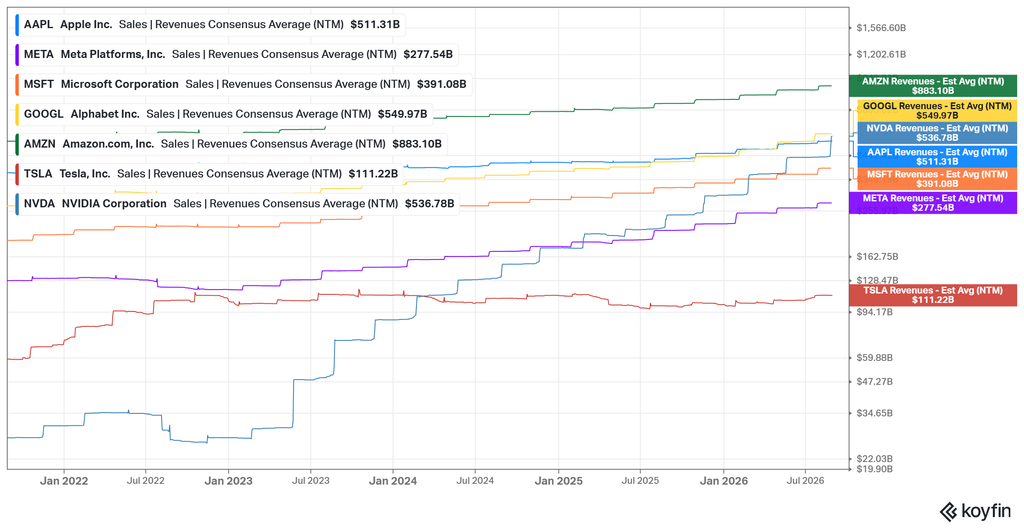This screenshot has width=1024, height=529.
Task: Click the orange color bar beside MSFT legend
Action: click(x=16, y=84)
